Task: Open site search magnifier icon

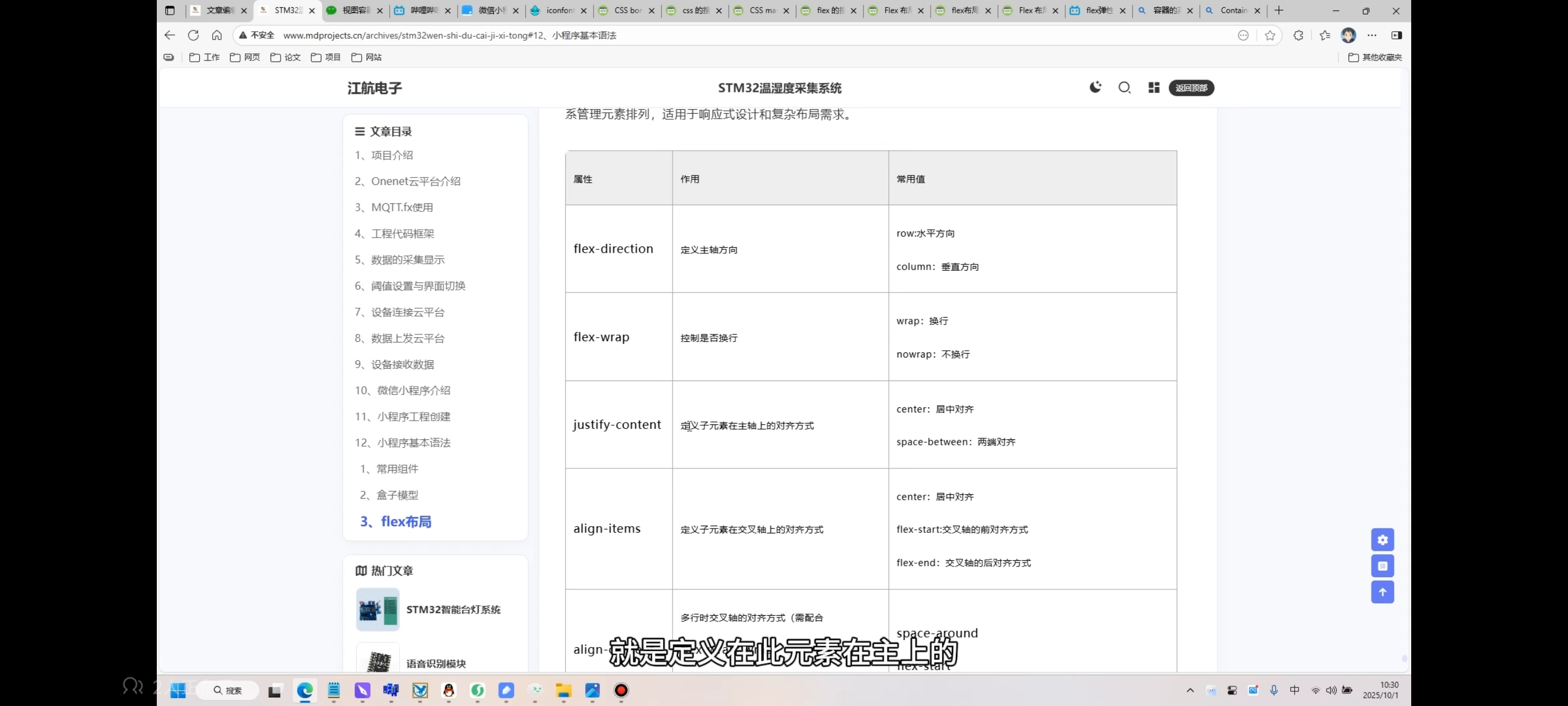Action: [x=1124, y=88]
